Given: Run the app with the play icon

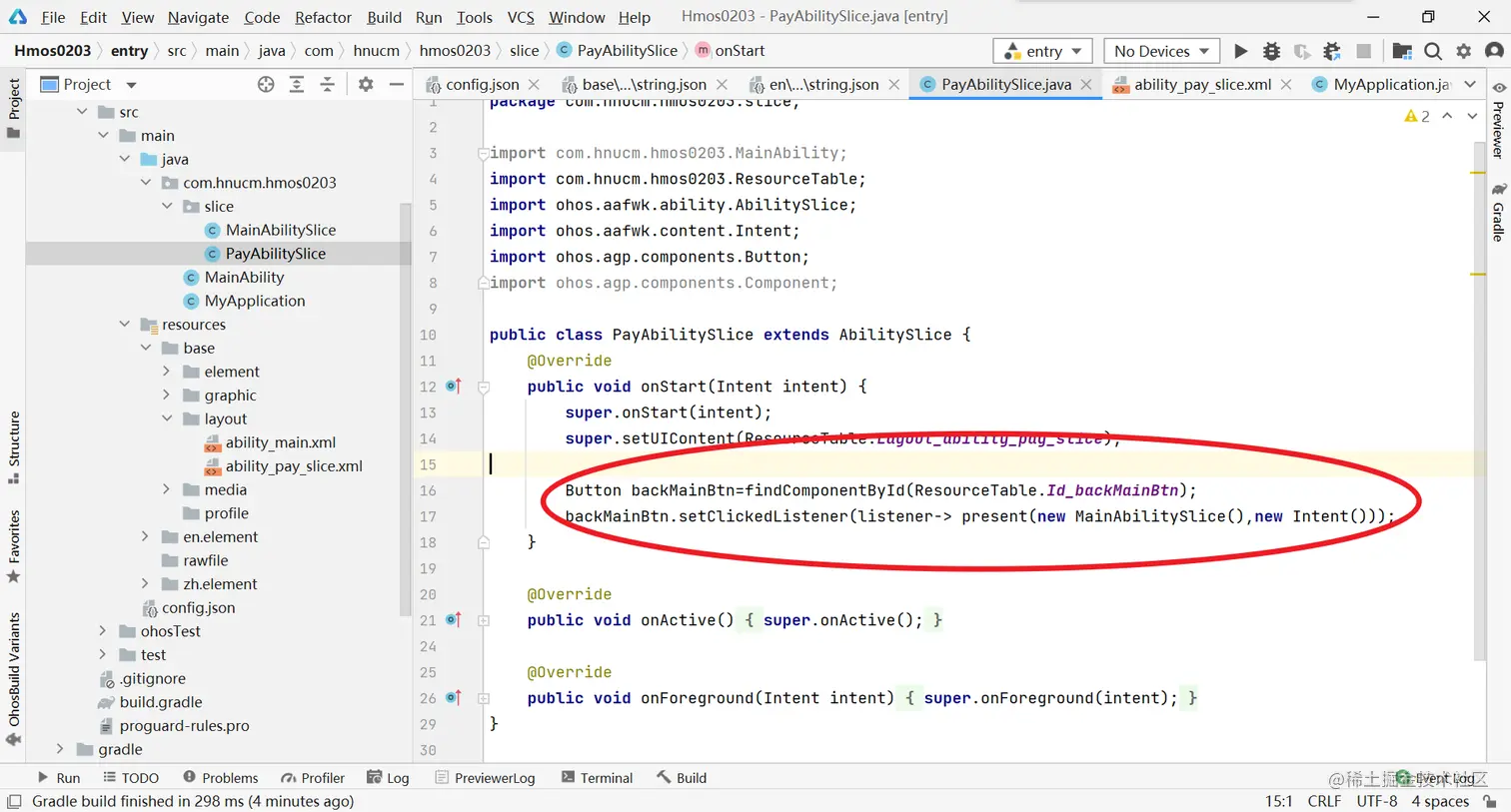Looking at the screenshot, I should (x=1240, y=51).
